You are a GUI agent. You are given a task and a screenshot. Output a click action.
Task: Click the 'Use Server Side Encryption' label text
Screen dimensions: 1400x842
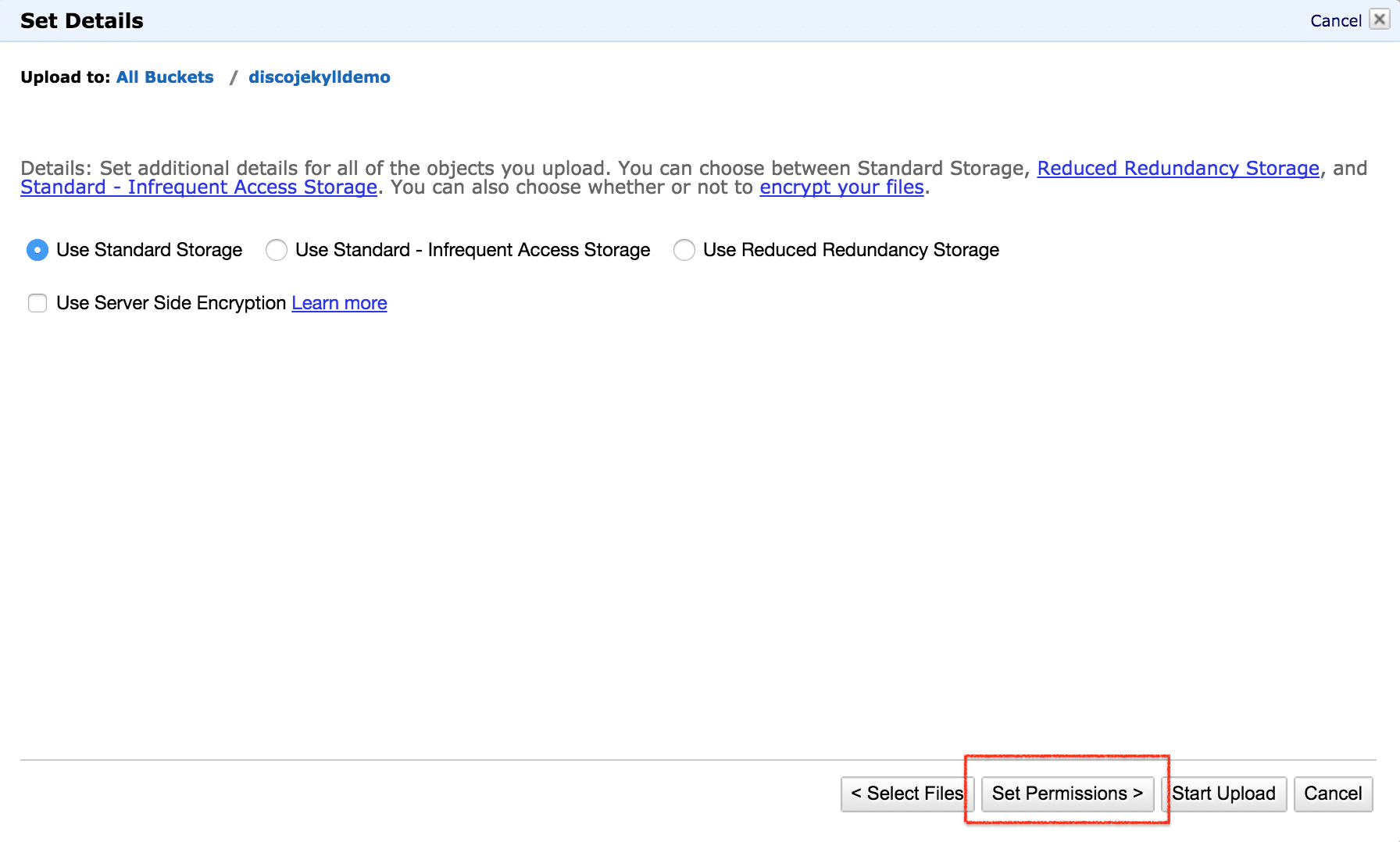(x=171, y=303)
